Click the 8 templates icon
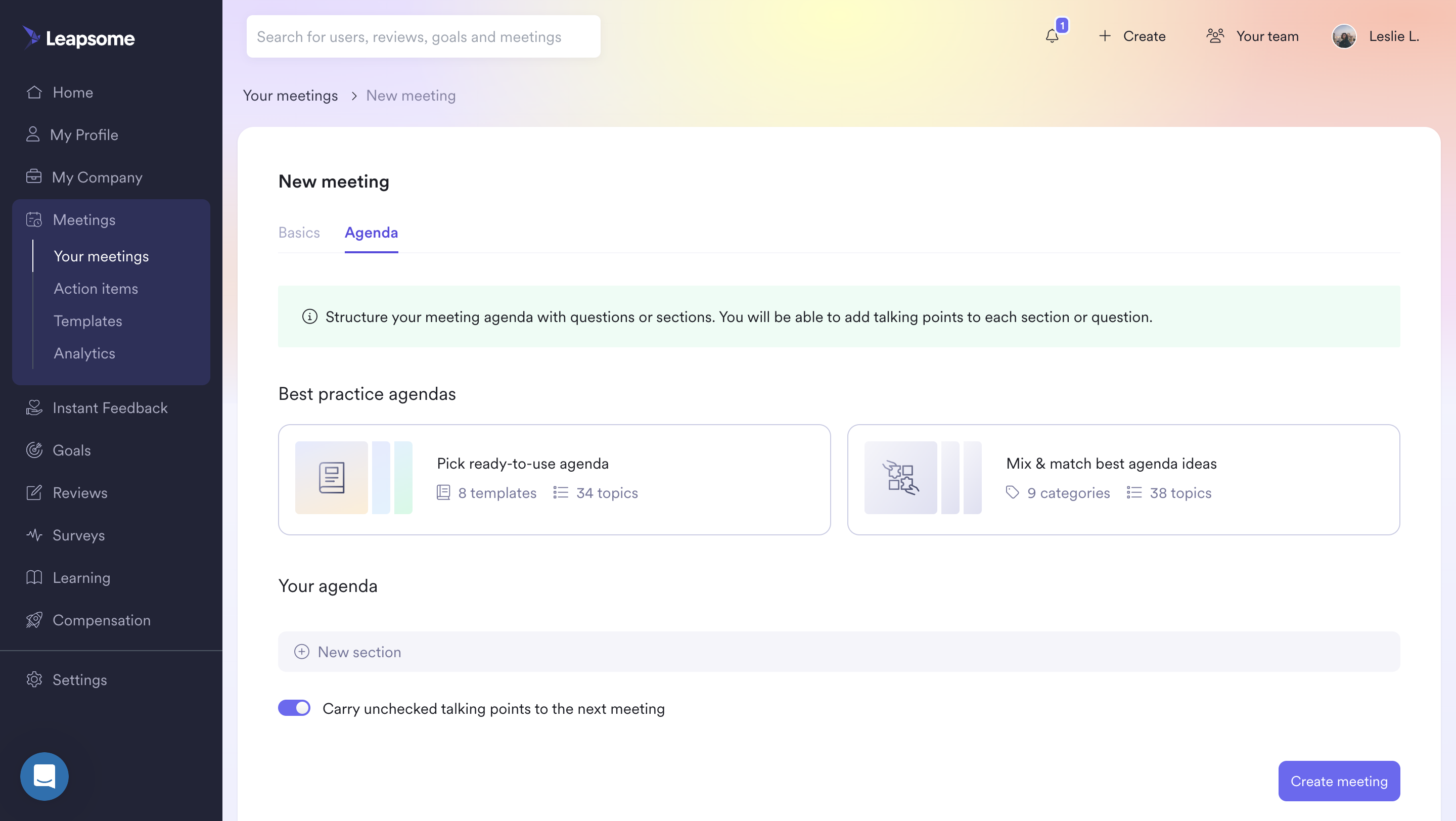This screenshot has height=821, width=1456. click(444, 493)
